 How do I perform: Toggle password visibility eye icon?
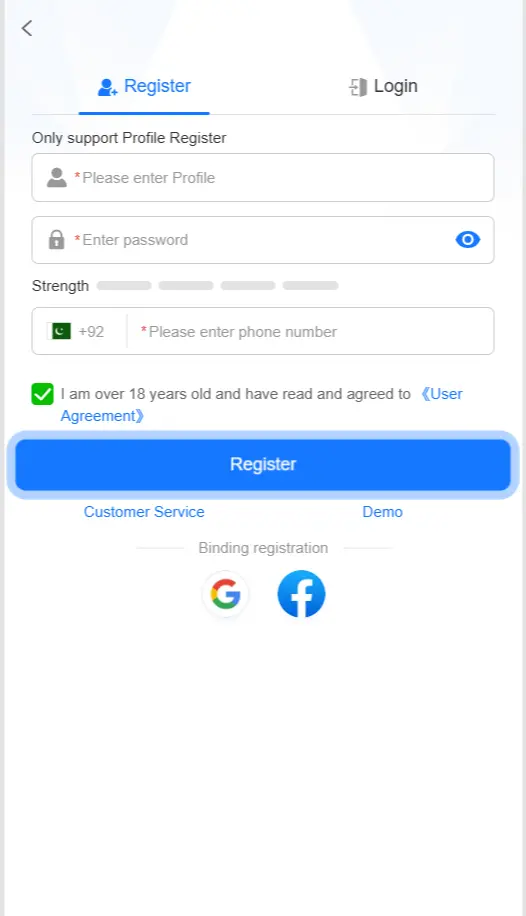point(468,240)
